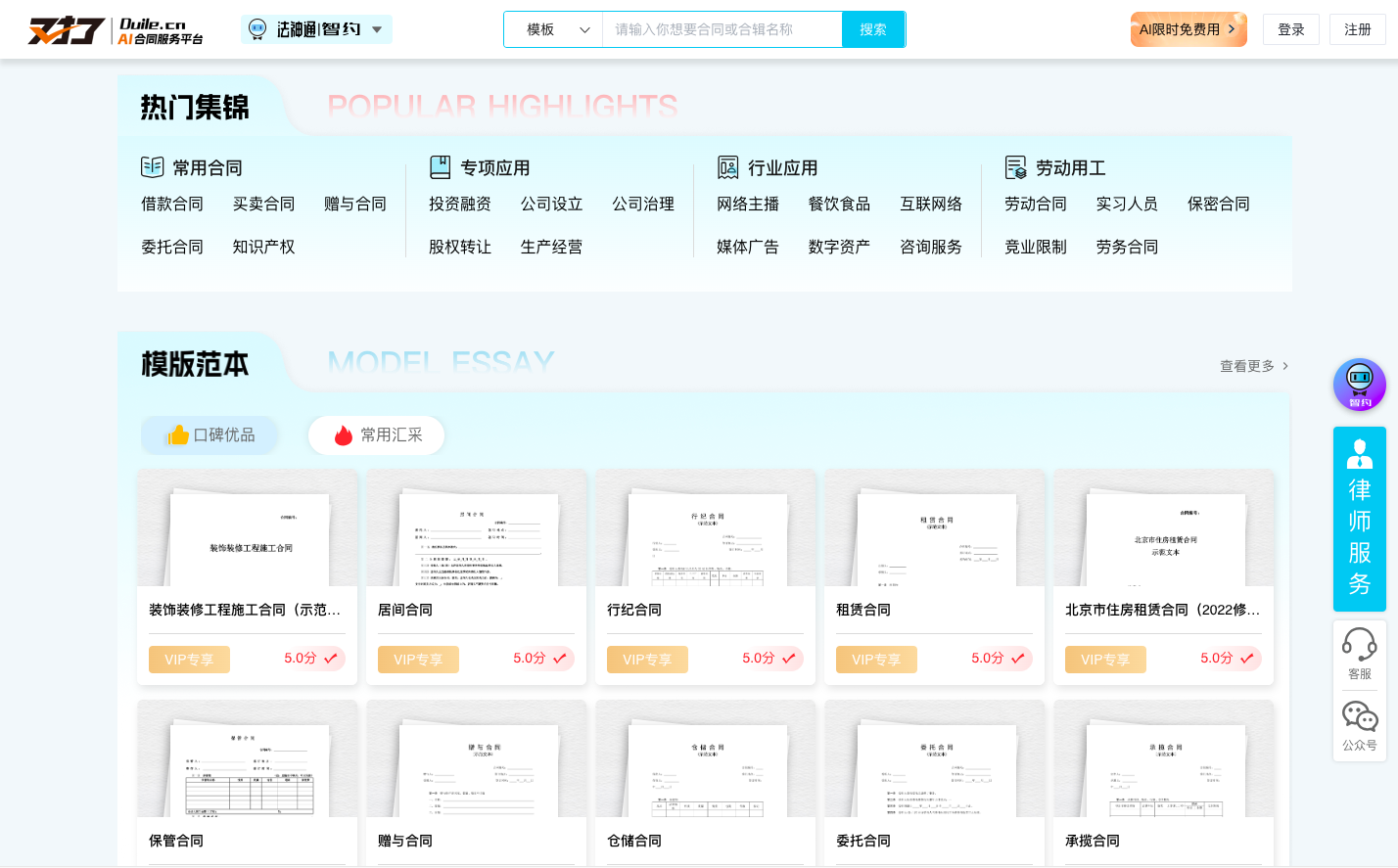Click the AI限时免费用 promotional button

point(1188,29)
